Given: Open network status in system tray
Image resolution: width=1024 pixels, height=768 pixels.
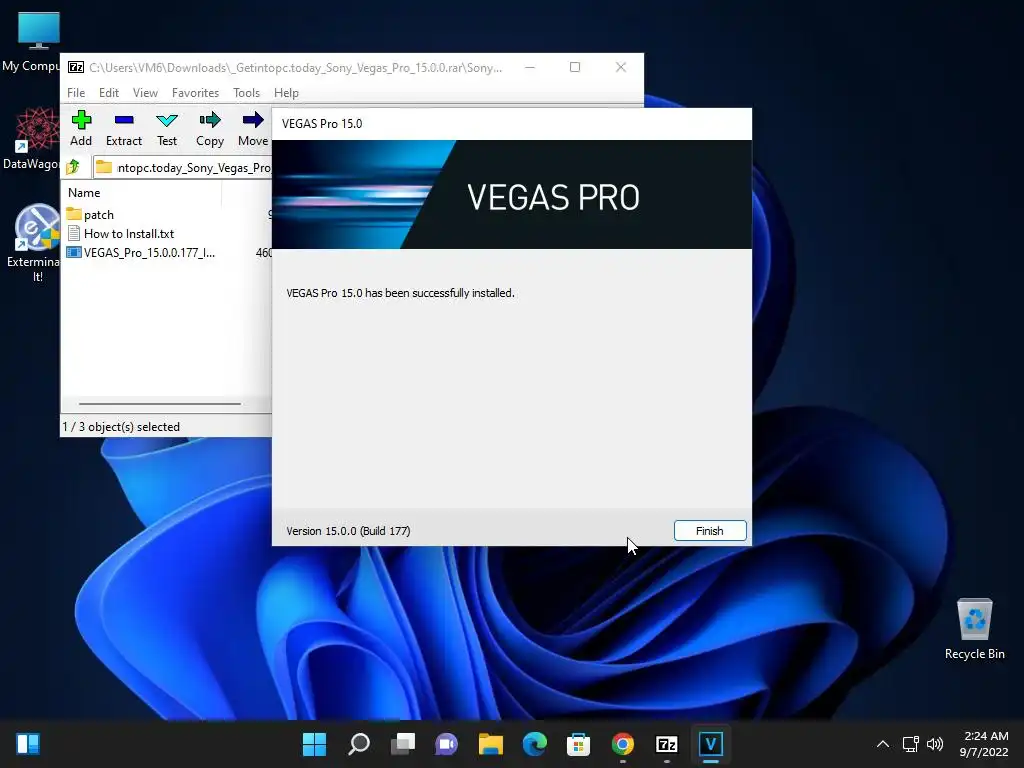Looking at the screenshot, I should [910, 744].
